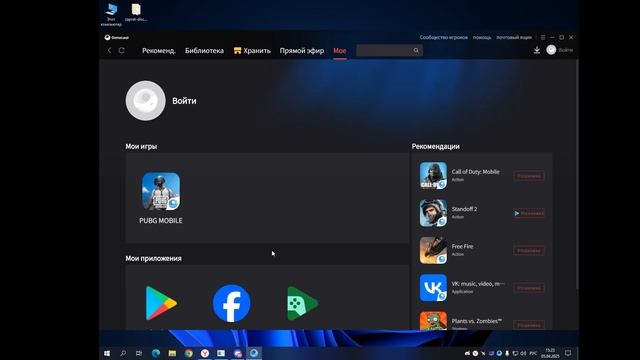Viewport: 640px width, 360px height.
Task: Click the small avatar in toolbar
Action: (551, 50)
